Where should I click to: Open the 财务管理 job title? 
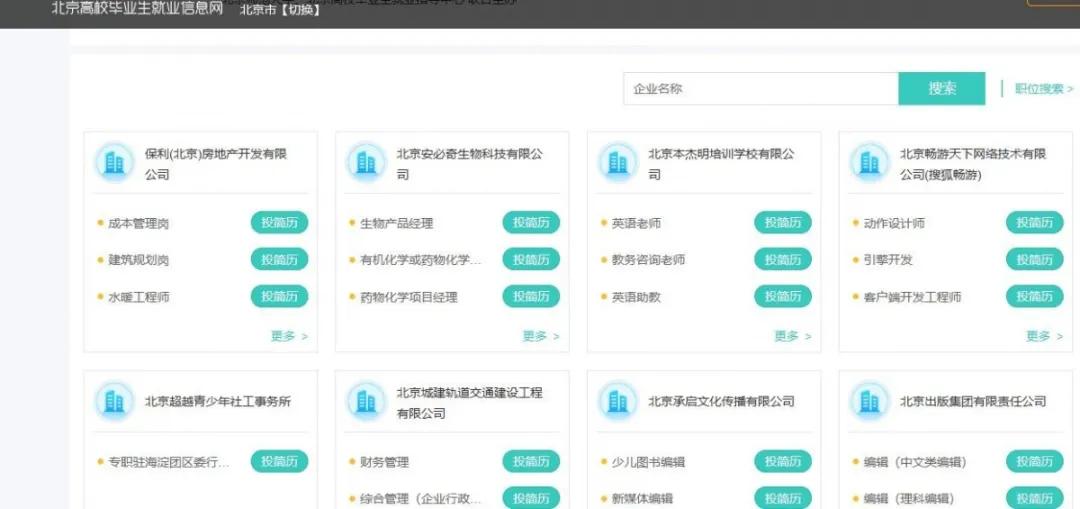tap(384, 462)
